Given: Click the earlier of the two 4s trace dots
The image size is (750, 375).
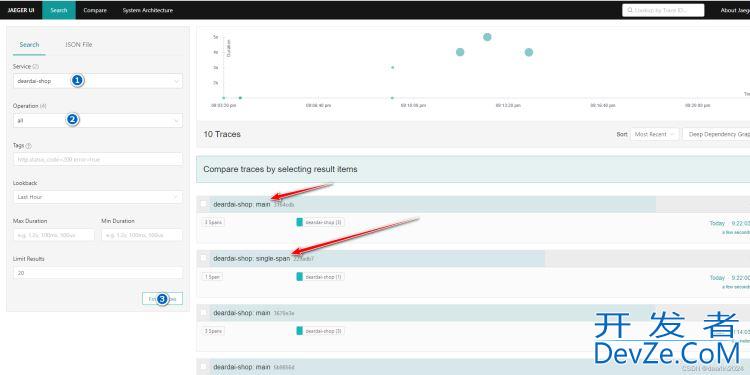Looking at the screenshot, I should pos(460,52).
